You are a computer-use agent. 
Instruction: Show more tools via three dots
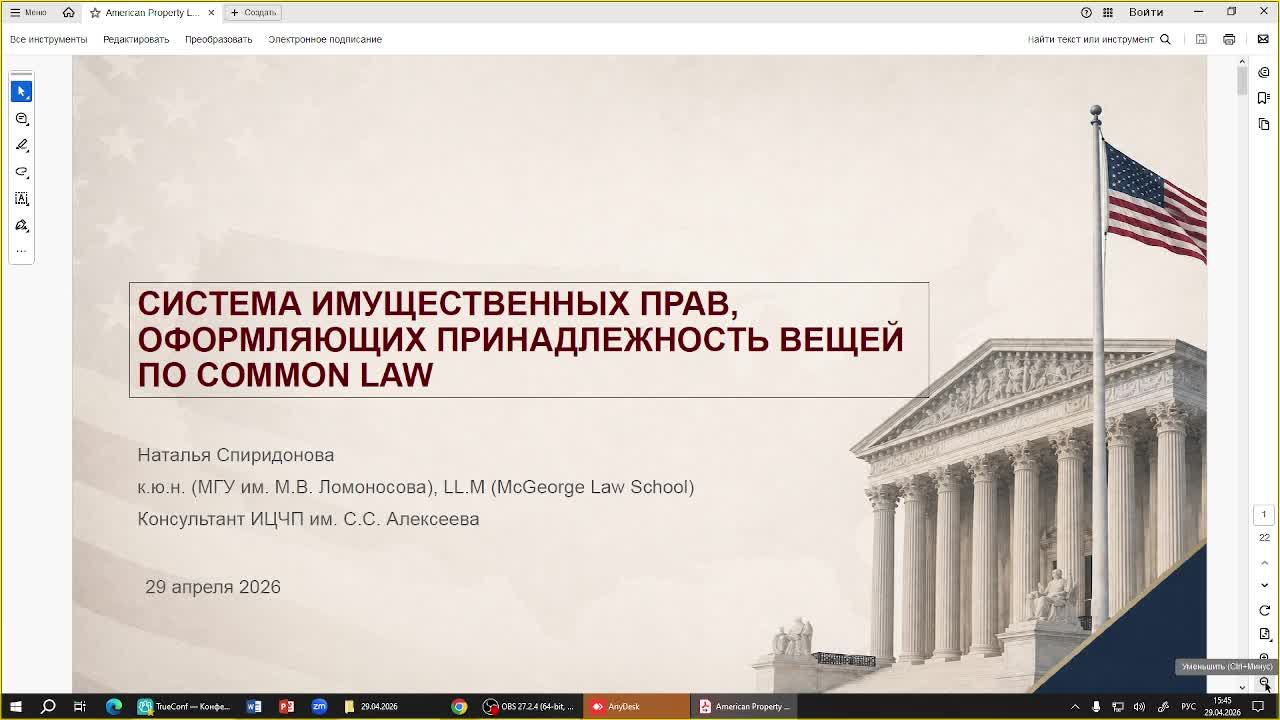(21, 251)
